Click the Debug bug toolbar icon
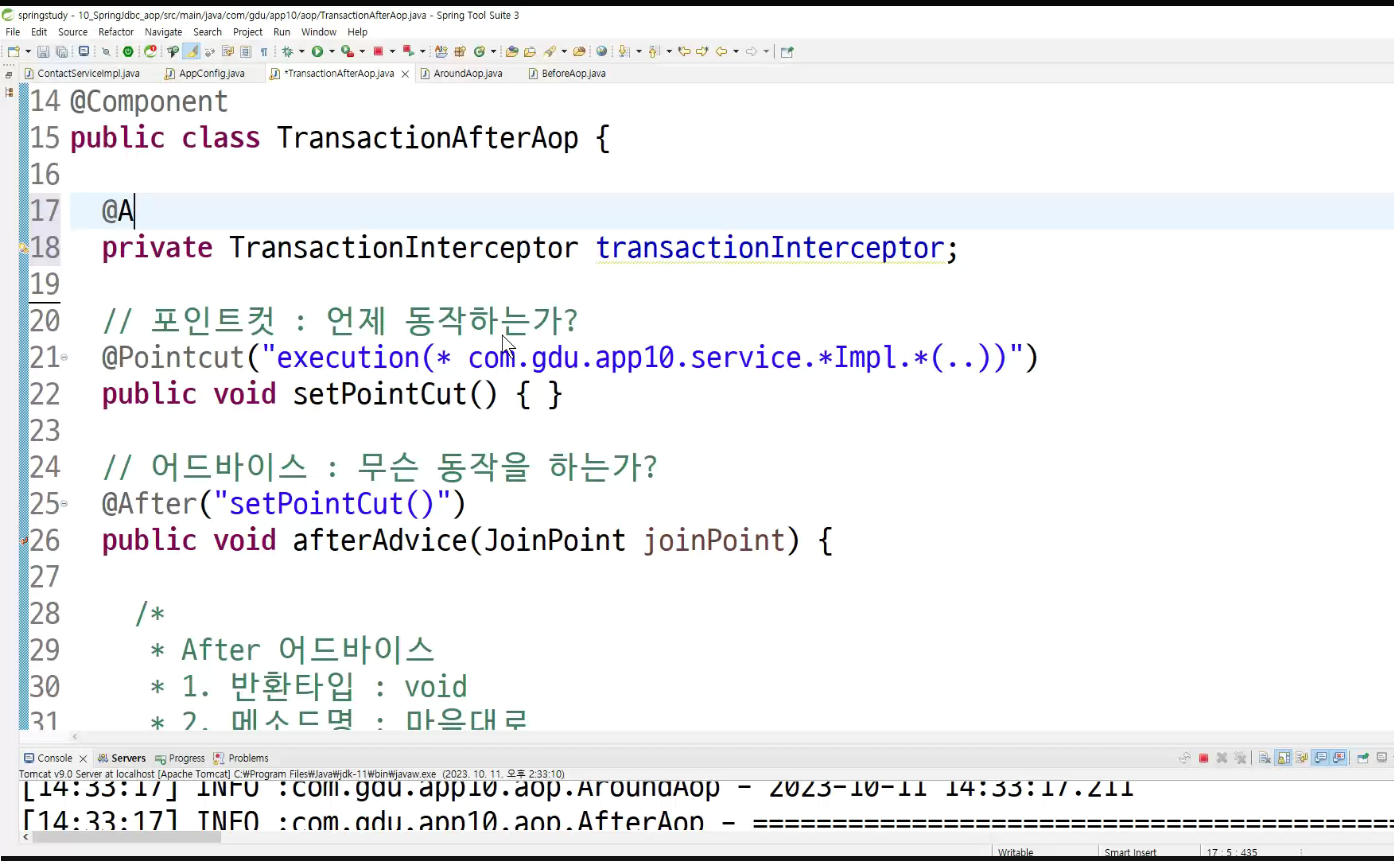The image size is (1394, 861). click(x=287, y=51)
